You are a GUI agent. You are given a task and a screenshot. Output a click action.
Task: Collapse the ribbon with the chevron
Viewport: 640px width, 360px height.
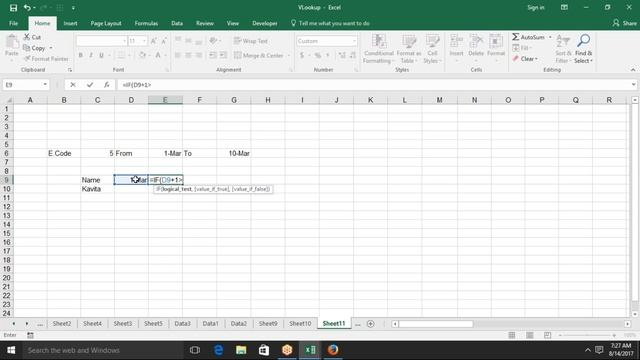[x=633, y=70]
